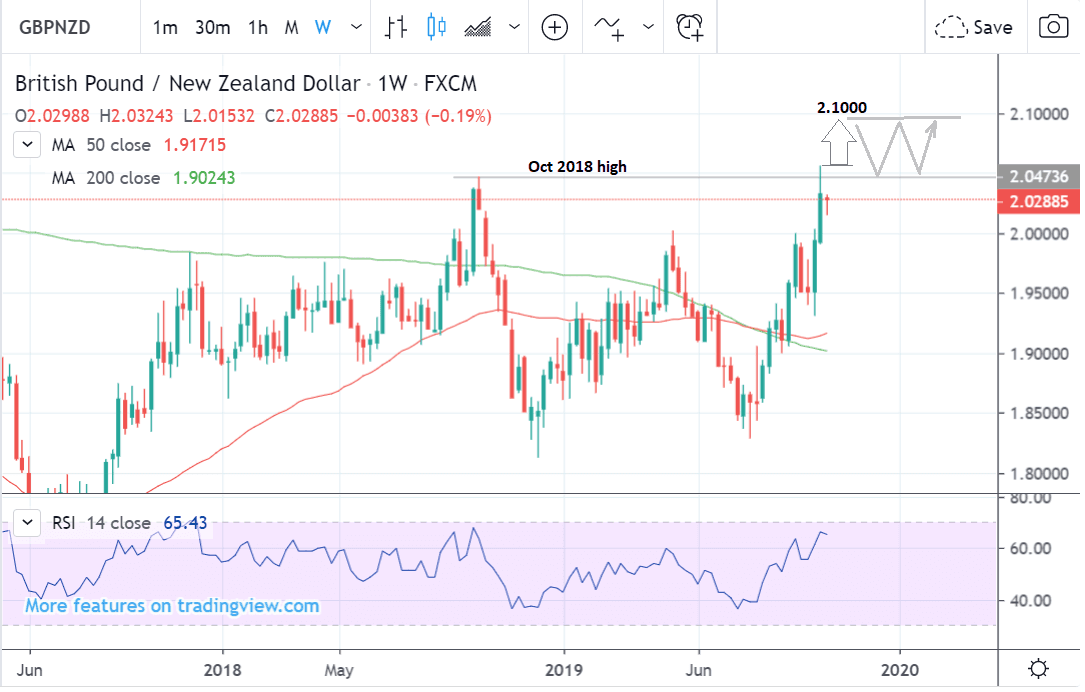Viewport: 1085px width, 692px height.
Task: Open More features on tradingview.com link
Action: tap(172, 606)
